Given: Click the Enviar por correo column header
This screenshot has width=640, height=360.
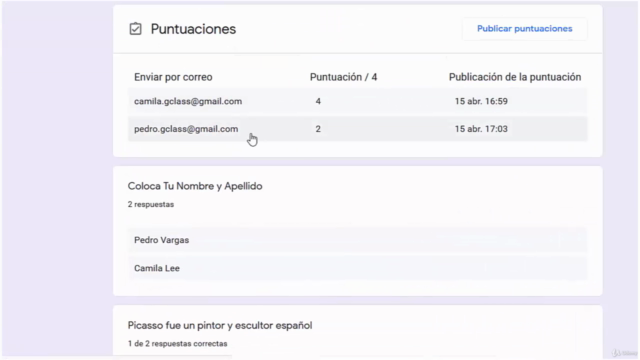Looking at the screenshot, I should tap(173, 77).
